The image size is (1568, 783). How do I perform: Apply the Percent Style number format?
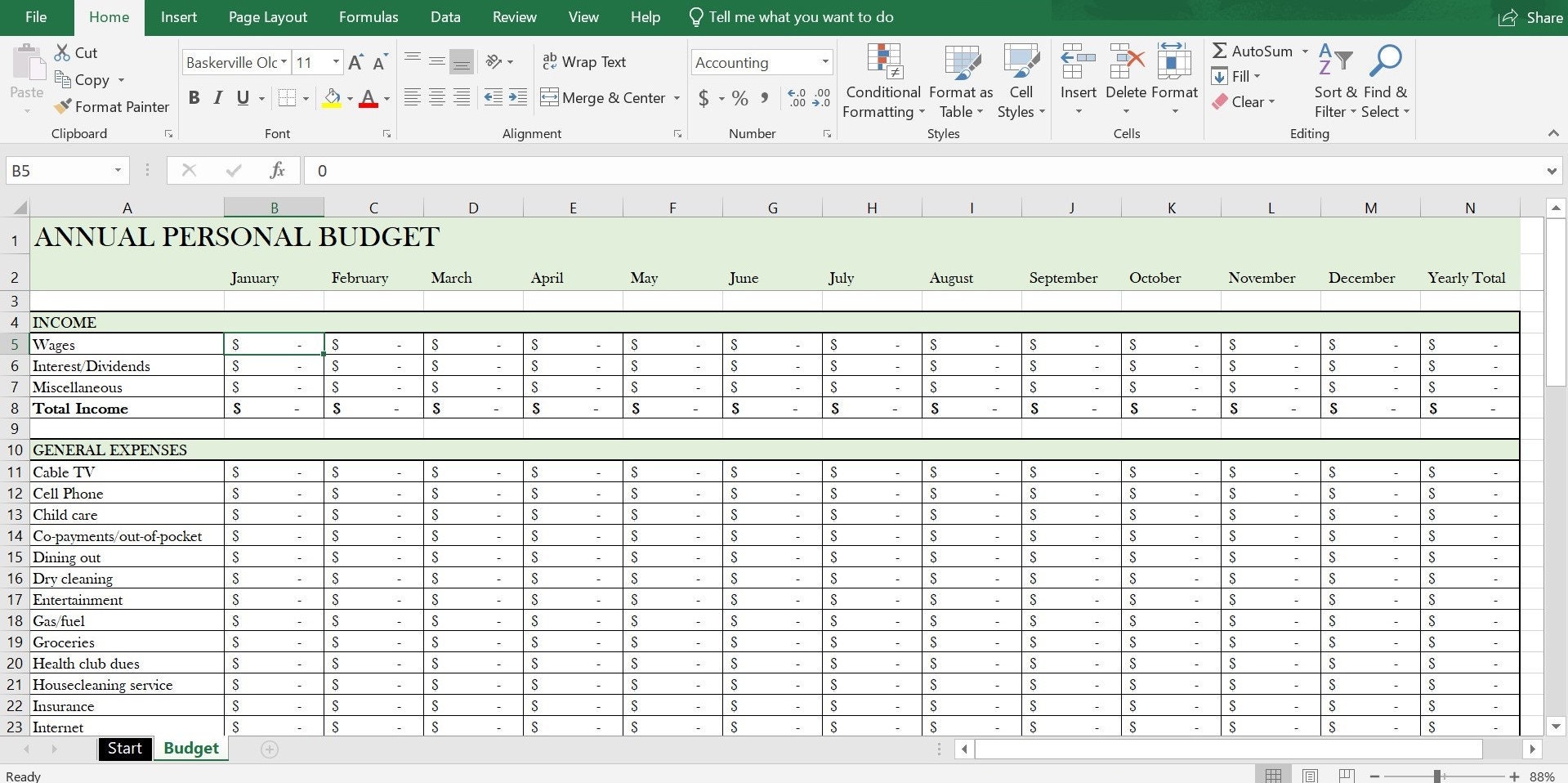click(x=740, y=98)
